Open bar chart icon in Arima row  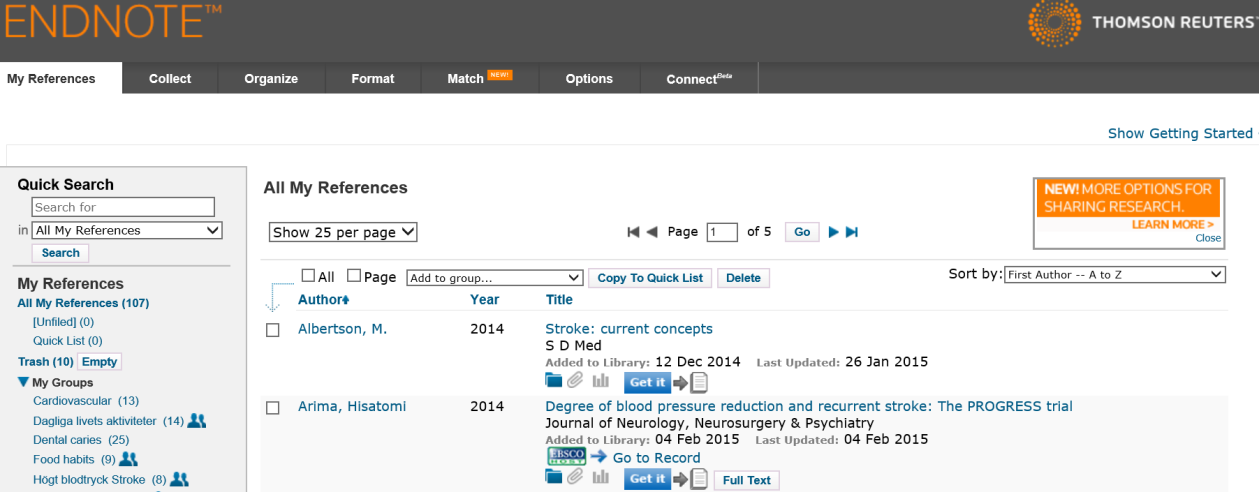600,477
